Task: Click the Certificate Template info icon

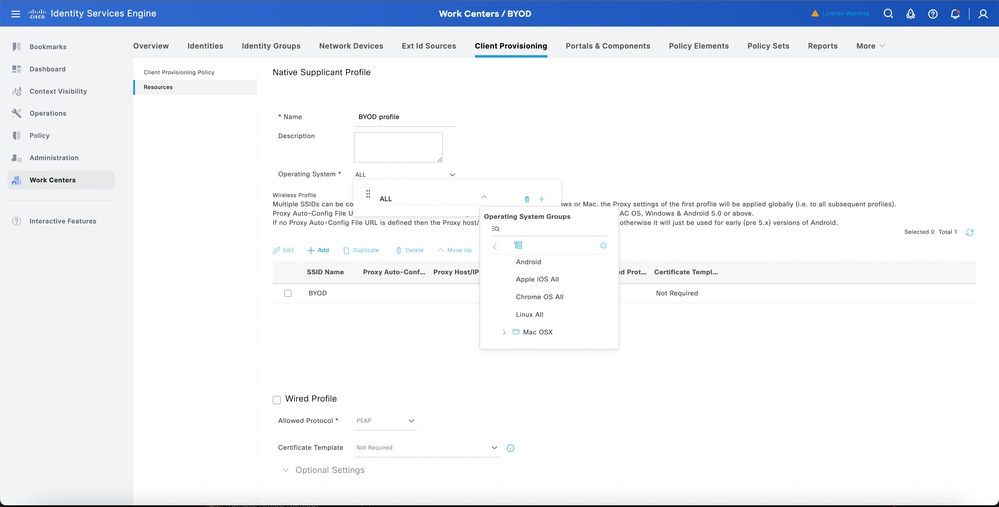Action: pyautogui.click(x=510, y=448)
